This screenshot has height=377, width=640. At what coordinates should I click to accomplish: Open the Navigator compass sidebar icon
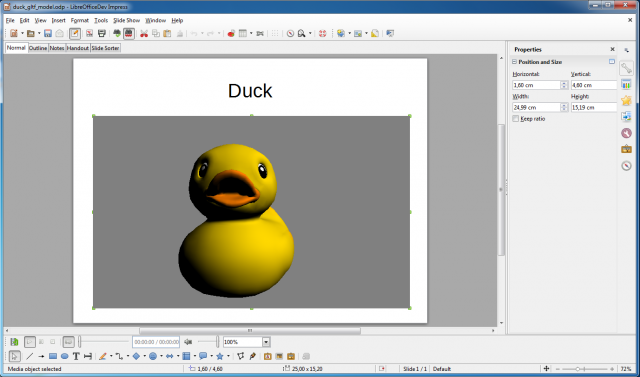[x=626, y=166]
